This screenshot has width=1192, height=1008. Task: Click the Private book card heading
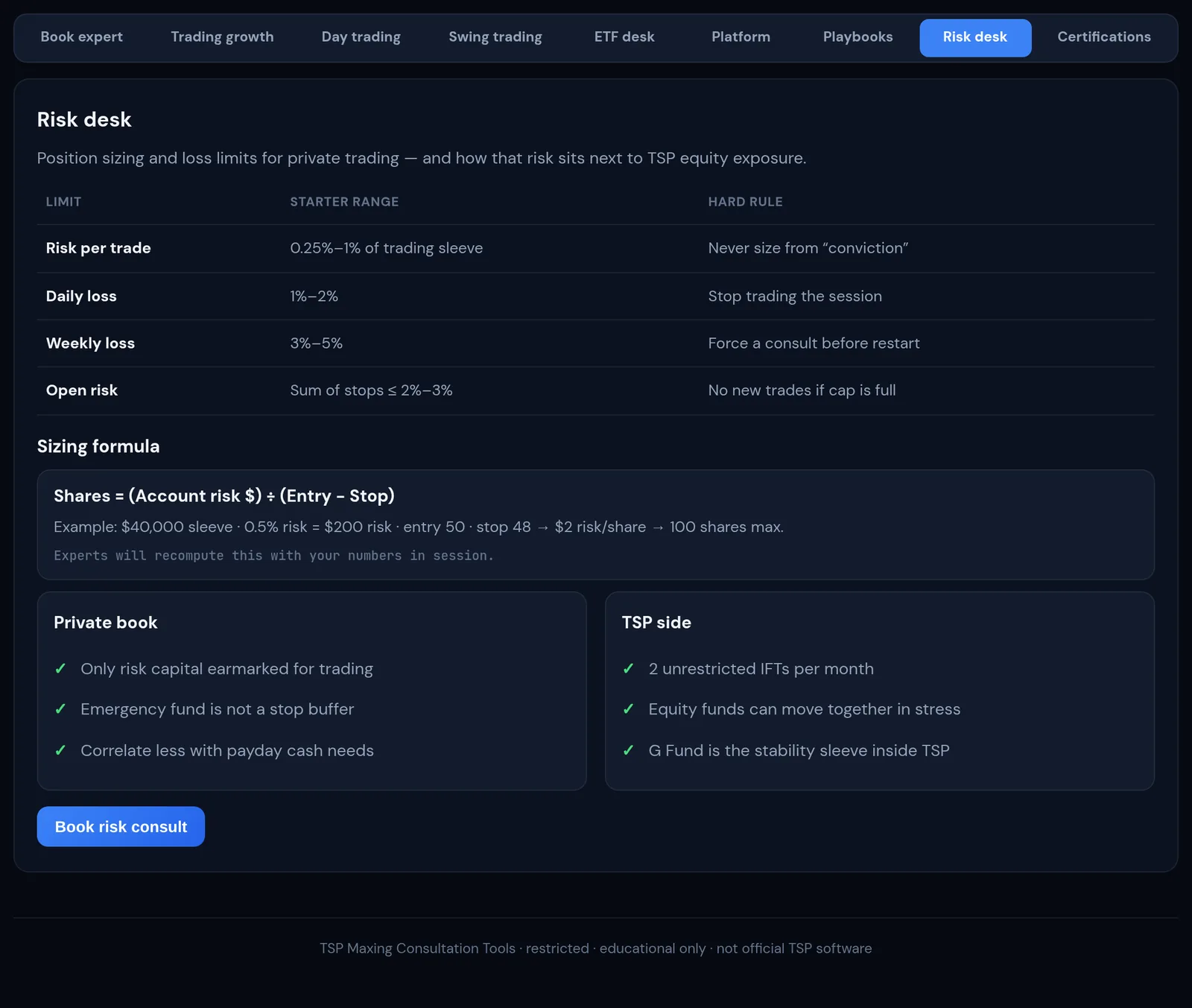pos(105,623)
